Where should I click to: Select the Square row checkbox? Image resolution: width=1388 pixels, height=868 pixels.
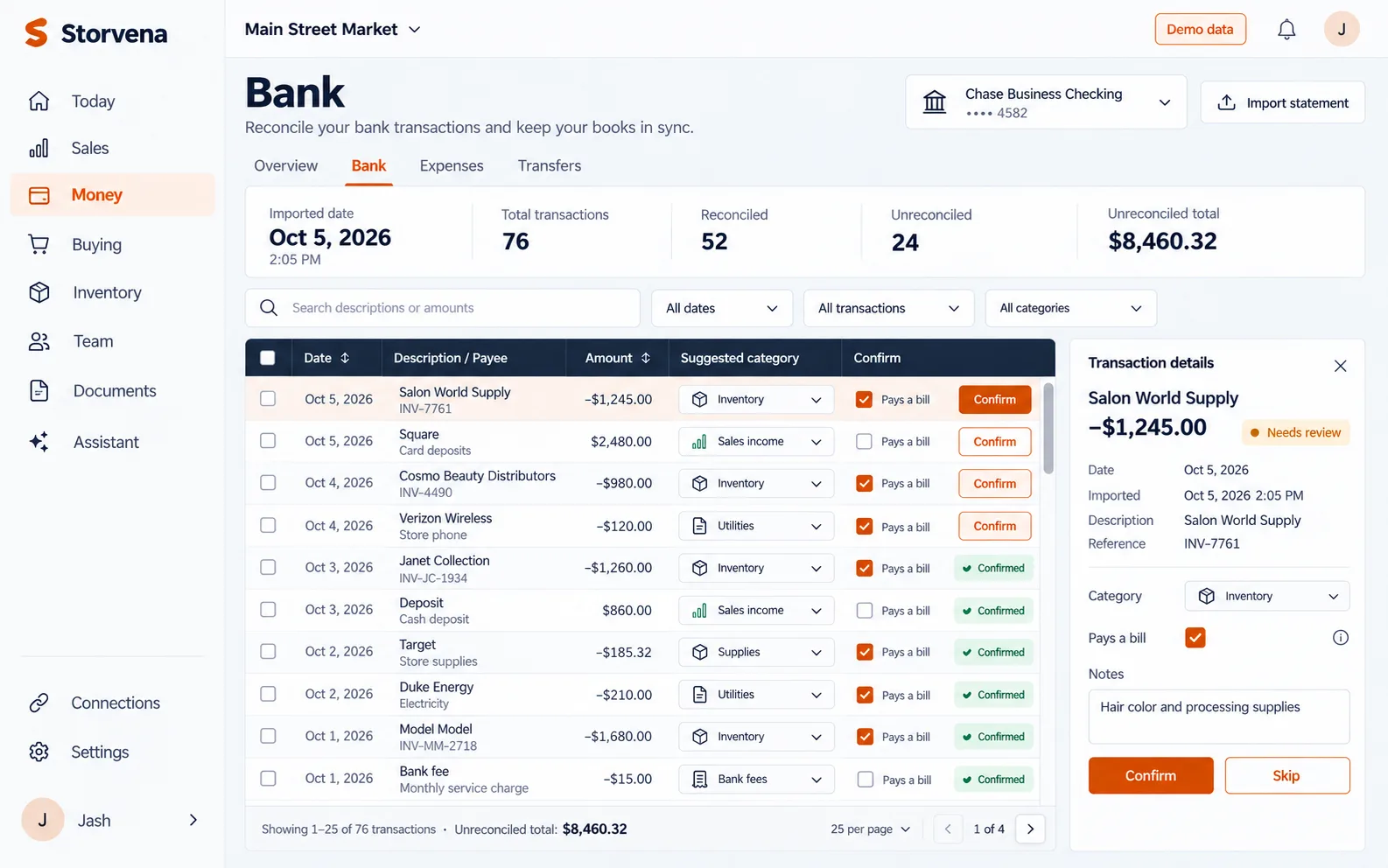268,441
